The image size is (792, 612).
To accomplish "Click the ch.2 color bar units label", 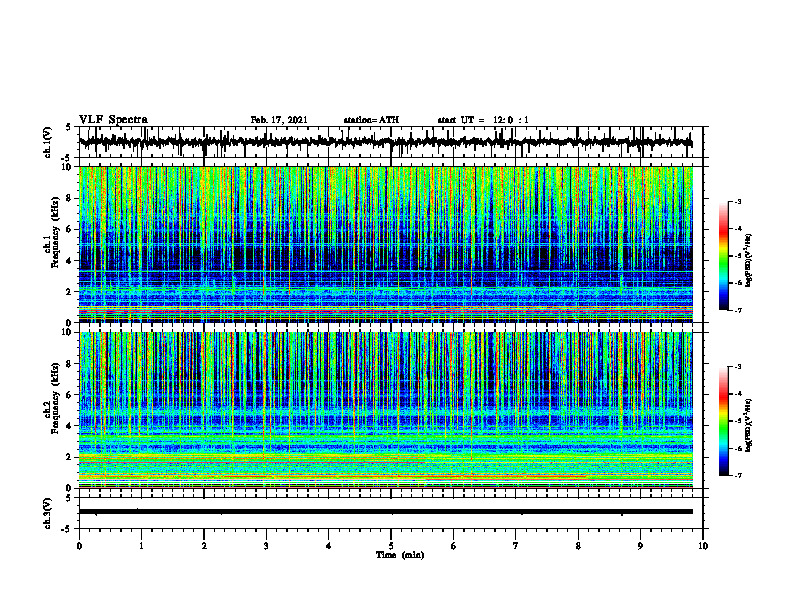I will click(749, 425).
